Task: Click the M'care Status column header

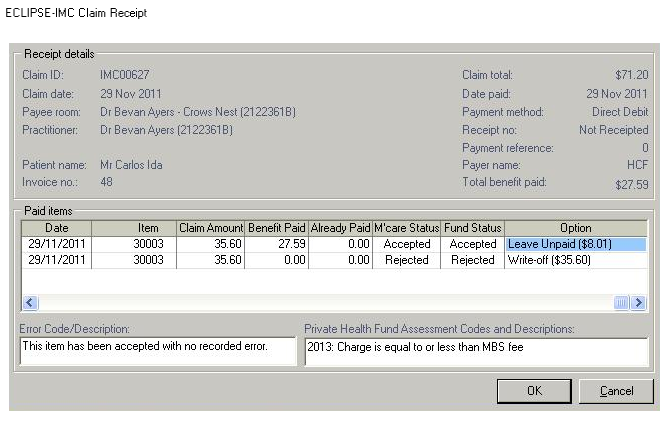Action: pyautogui.click(x=407, y=228)
